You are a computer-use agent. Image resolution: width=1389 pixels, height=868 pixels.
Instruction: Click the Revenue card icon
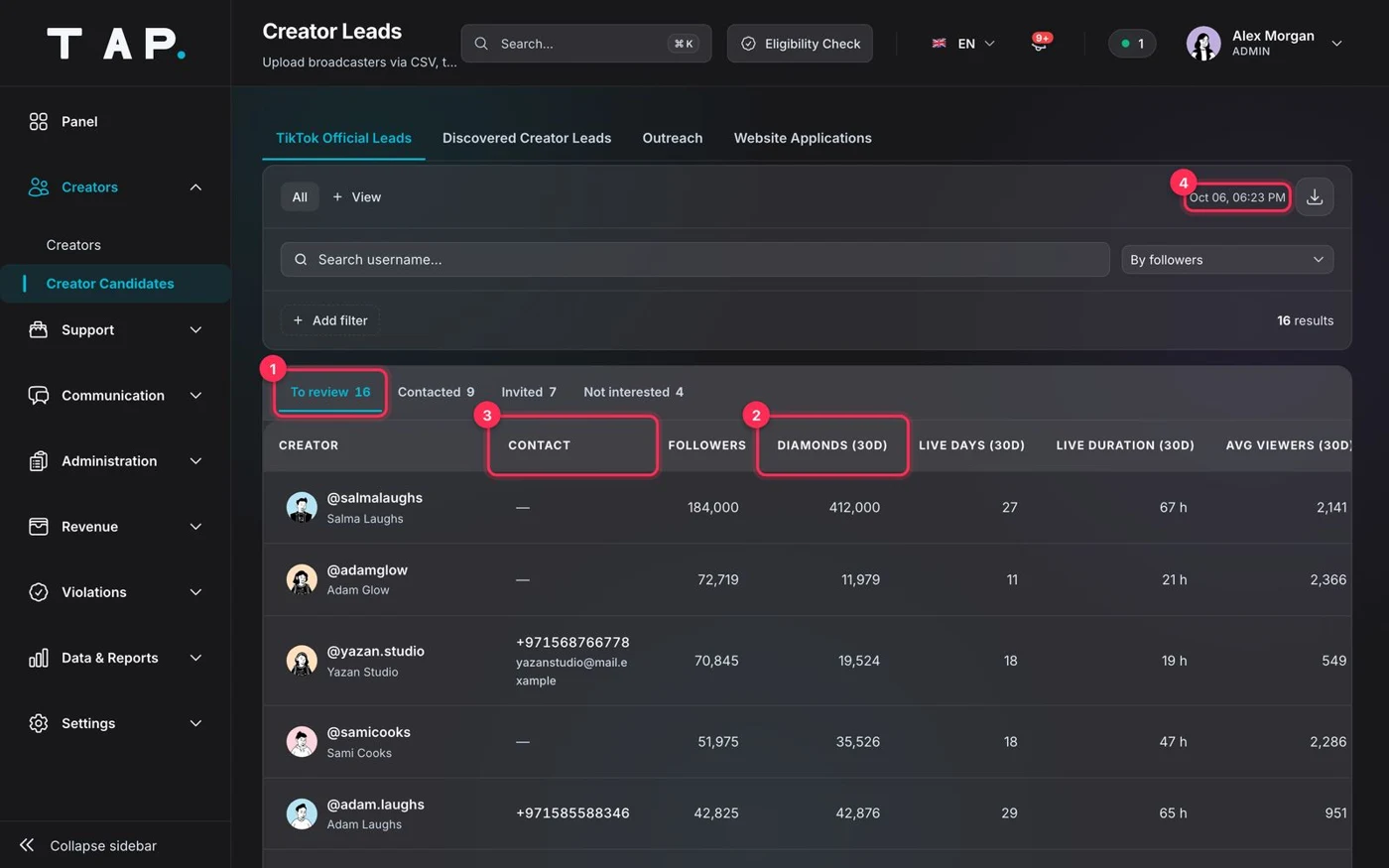click(39, 526)
